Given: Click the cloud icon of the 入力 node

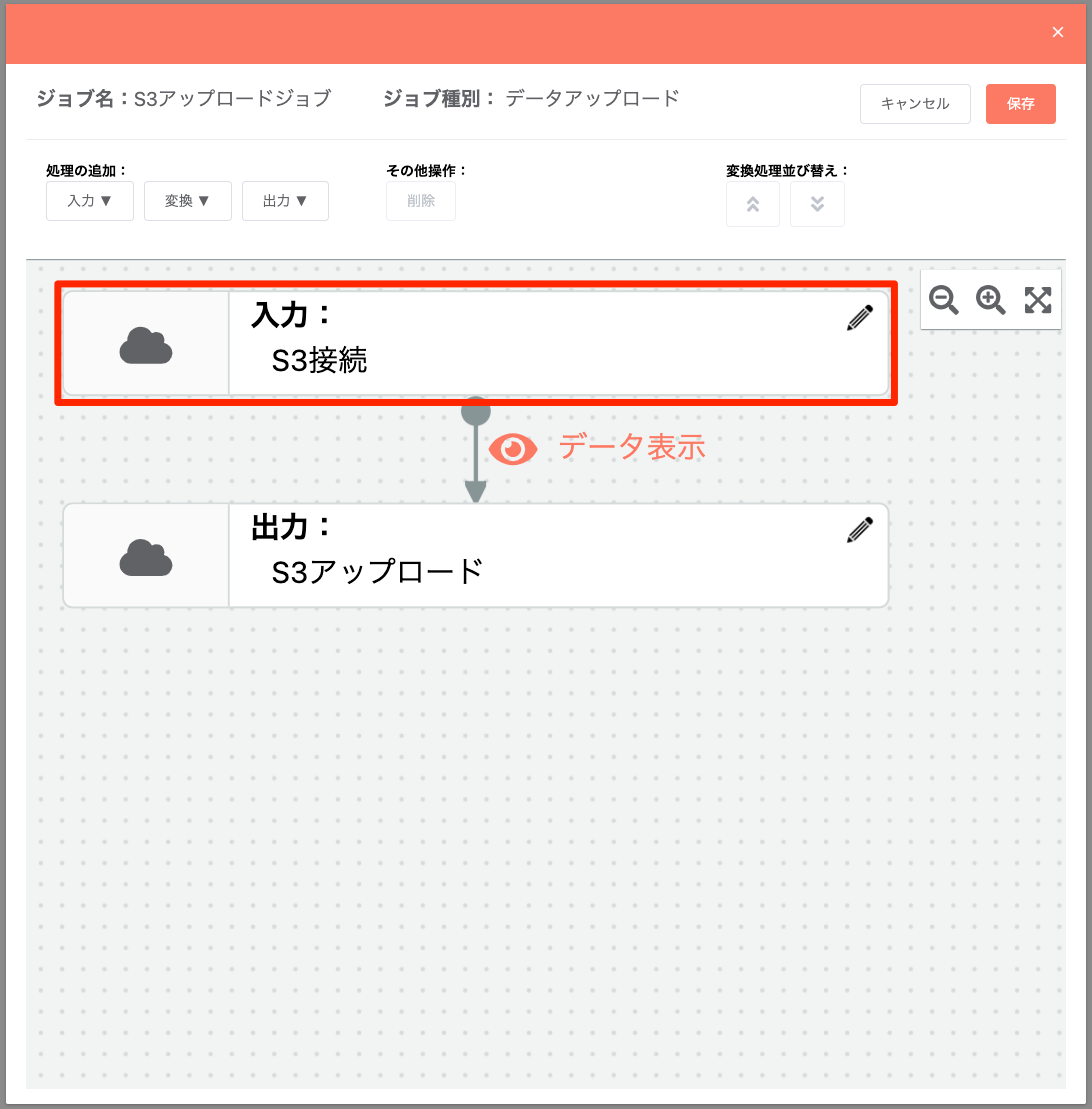Looking at the screenshot, I should (x=146, y=345).
